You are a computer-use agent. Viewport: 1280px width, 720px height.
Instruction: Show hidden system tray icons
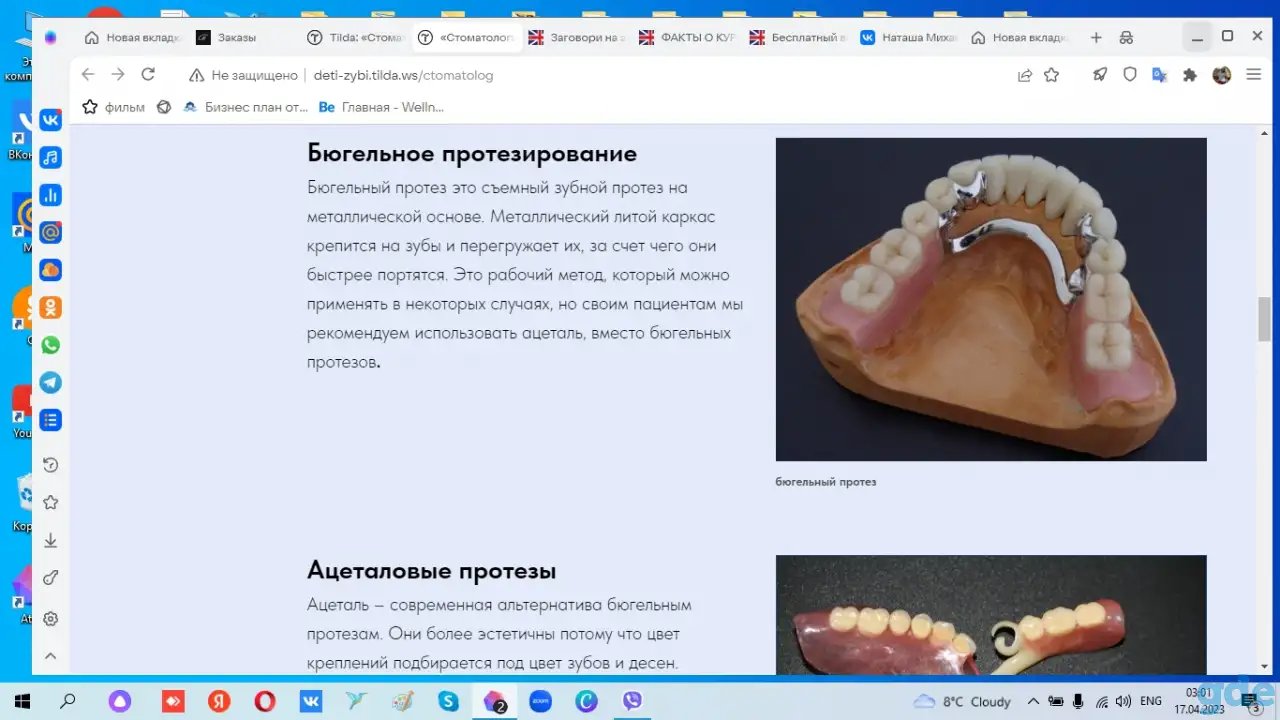[1034, 701]
